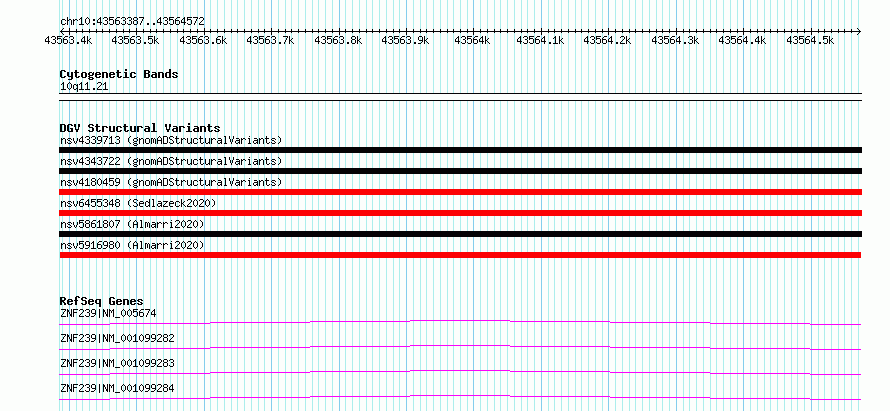Select the 43563.8k ruler tick label
This screenshot has width=890, height=411.
[x=338, y=40]
